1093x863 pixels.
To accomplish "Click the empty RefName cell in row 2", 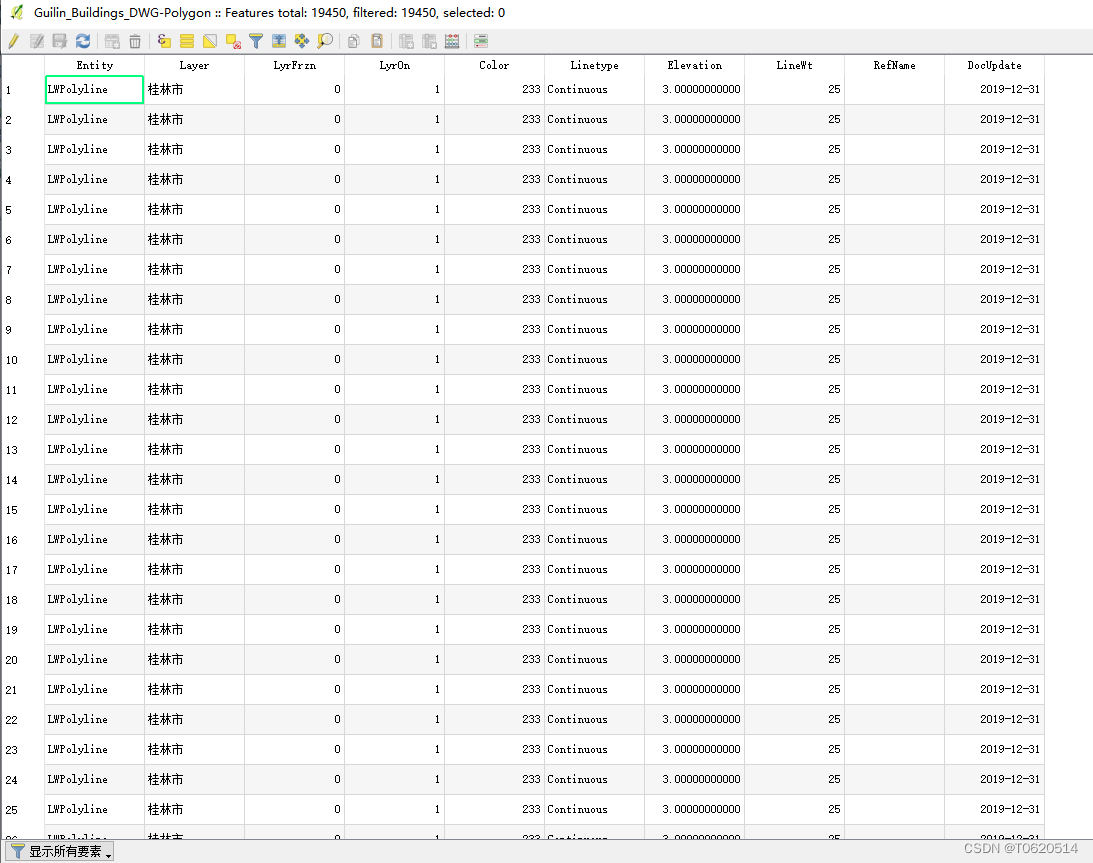I will pyautogui.click(x=894, y=119).
